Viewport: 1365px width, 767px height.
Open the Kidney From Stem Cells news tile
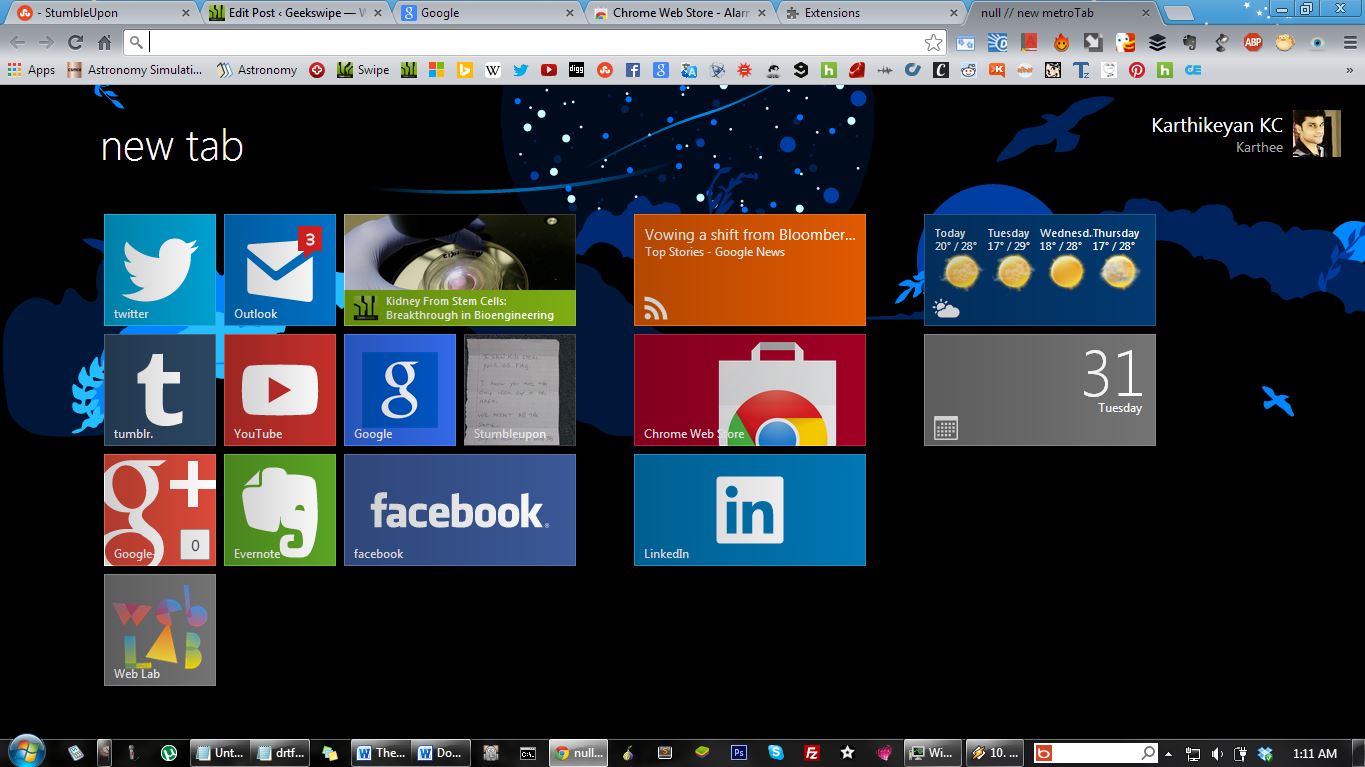(x=460, y=270)
